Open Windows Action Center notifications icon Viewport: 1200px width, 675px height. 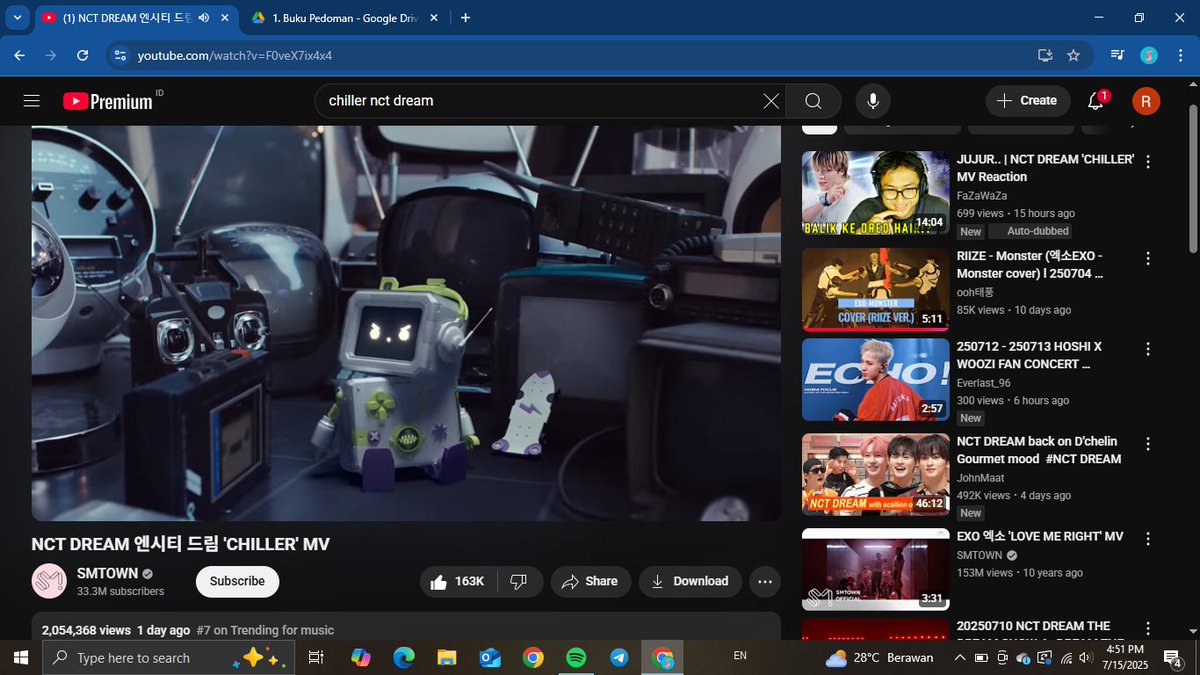tap(1173, 657)
